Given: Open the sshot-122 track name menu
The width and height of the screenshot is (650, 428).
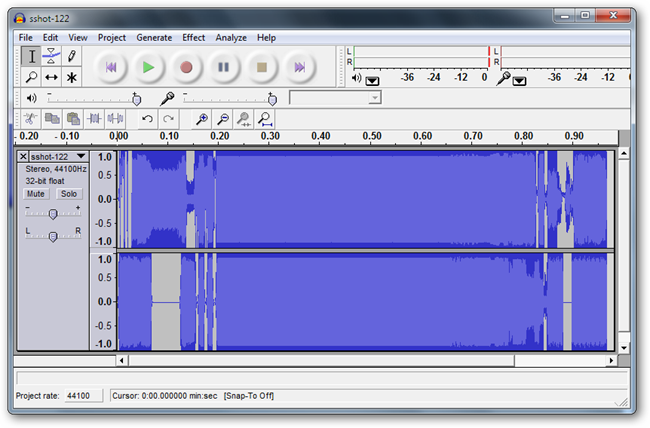Looking at the screenshot, I should 58,157.
